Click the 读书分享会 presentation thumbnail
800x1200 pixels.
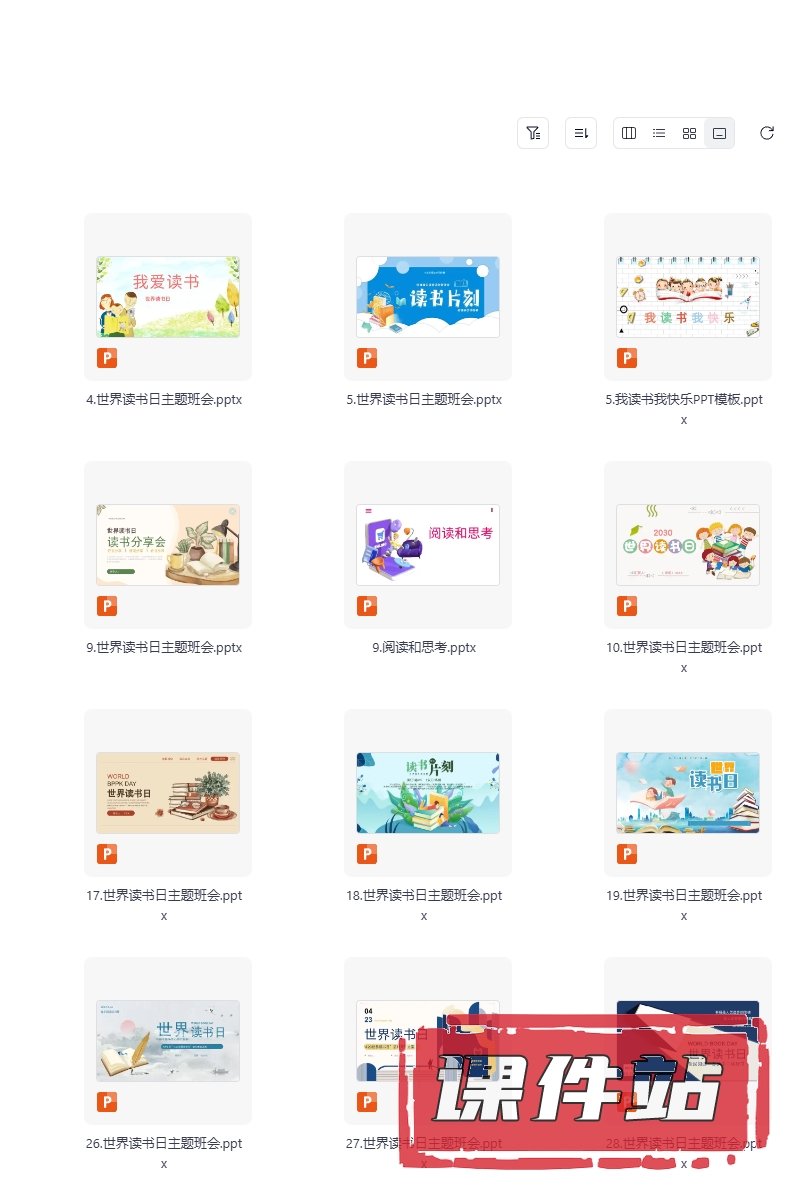pos(168,545)
